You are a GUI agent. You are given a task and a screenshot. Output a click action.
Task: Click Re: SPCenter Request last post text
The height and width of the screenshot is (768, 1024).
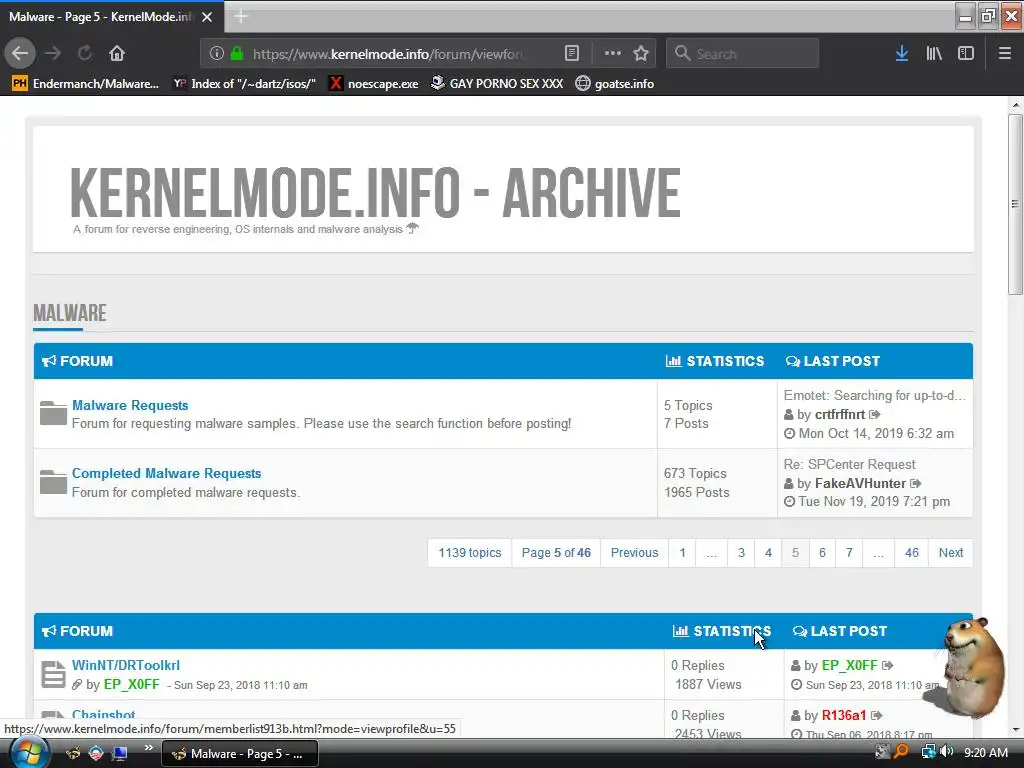click(x=850, y=464)
